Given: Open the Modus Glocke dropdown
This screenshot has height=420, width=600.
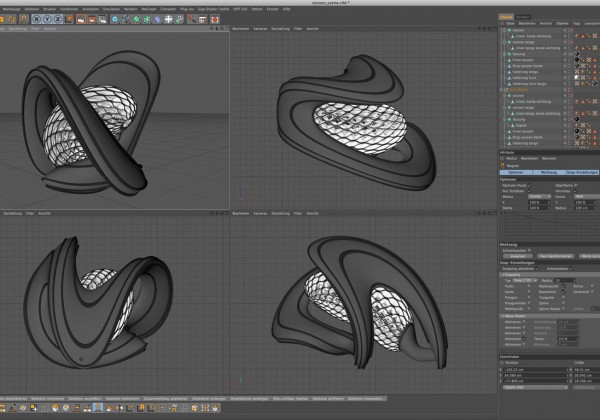Looking at the screenshot, I should (539, 197).
